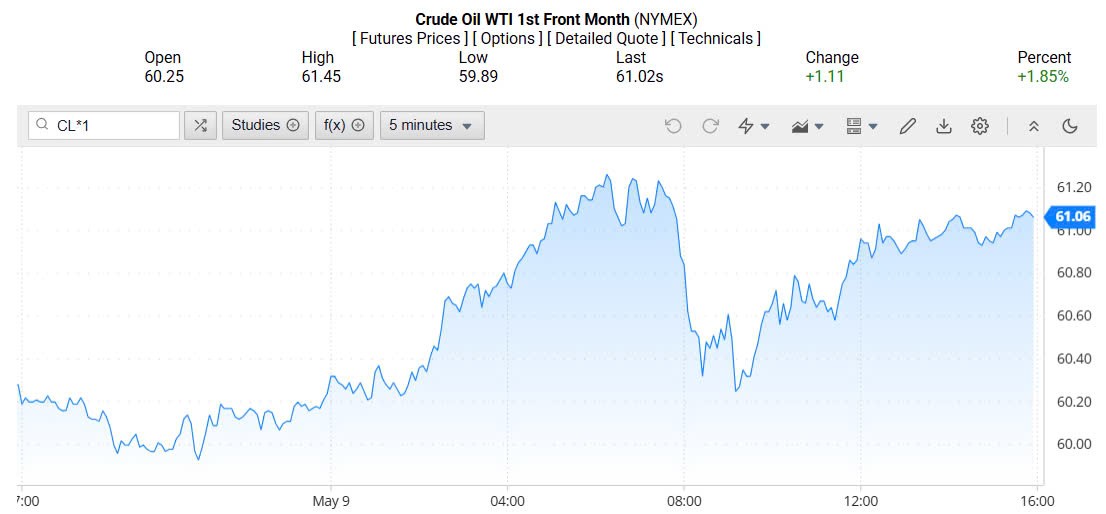Open the Detailed Quote link
This screenshot has height=514, width=1106.
coord(607,38)
